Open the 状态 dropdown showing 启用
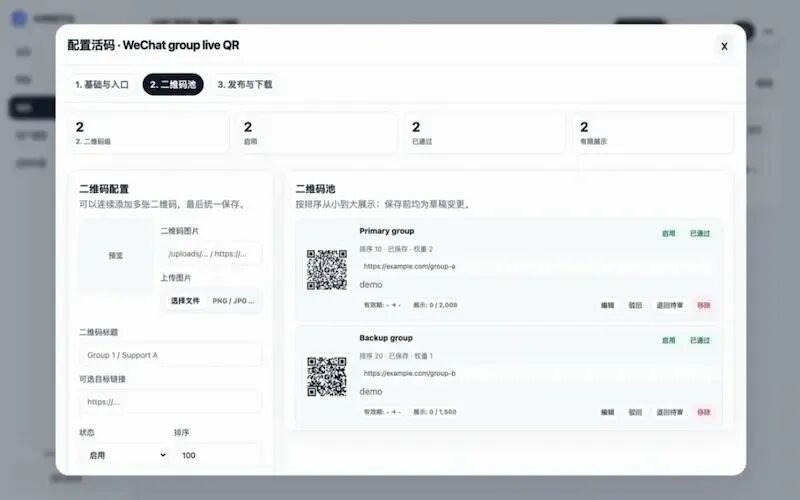Viewport: 800px width, 500px height. [x=126, y=455]
